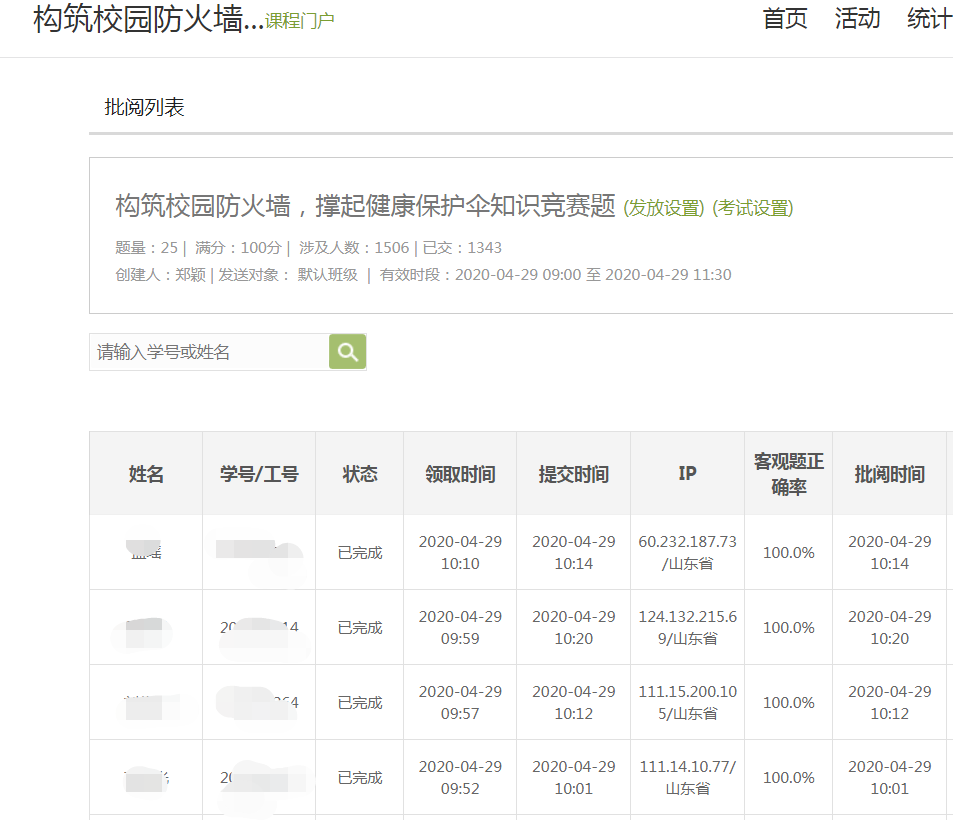Click the 姓名 column header
Image resolution: width=953 pixels, height=820 pixels.
(146, 474)
